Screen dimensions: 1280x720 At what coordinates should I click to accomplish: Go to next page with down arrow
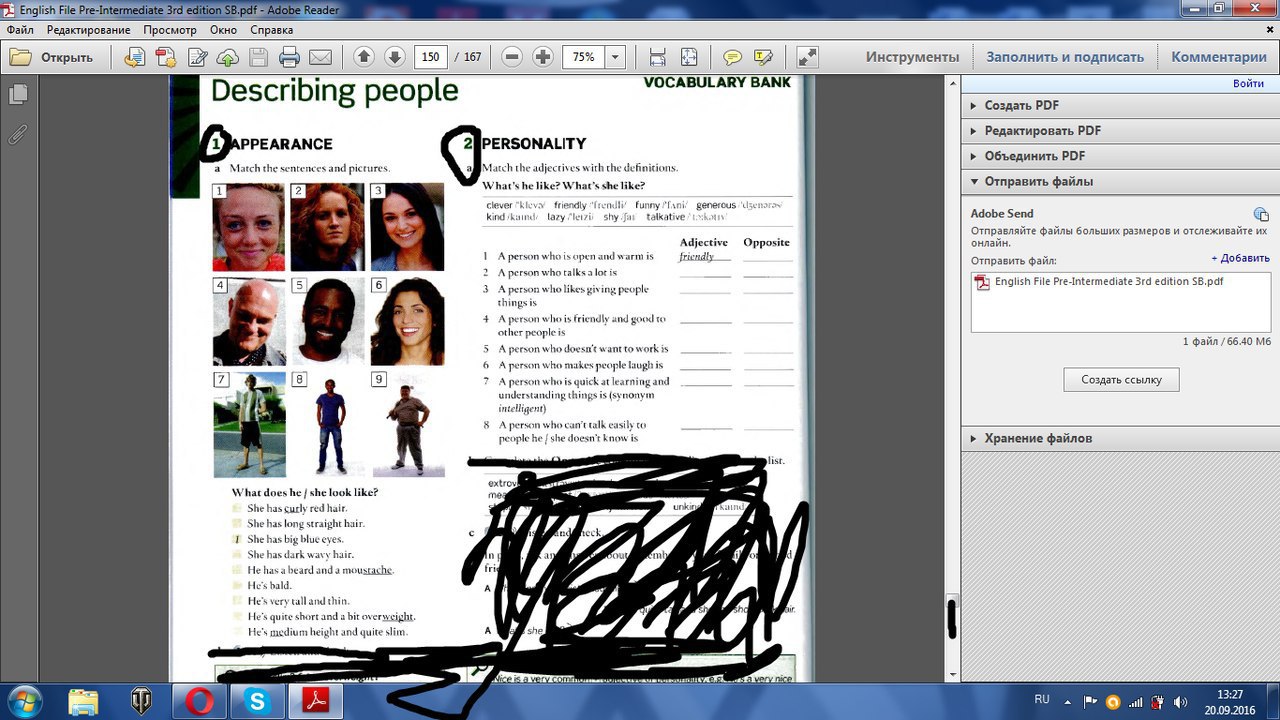(x=394, y=57)
